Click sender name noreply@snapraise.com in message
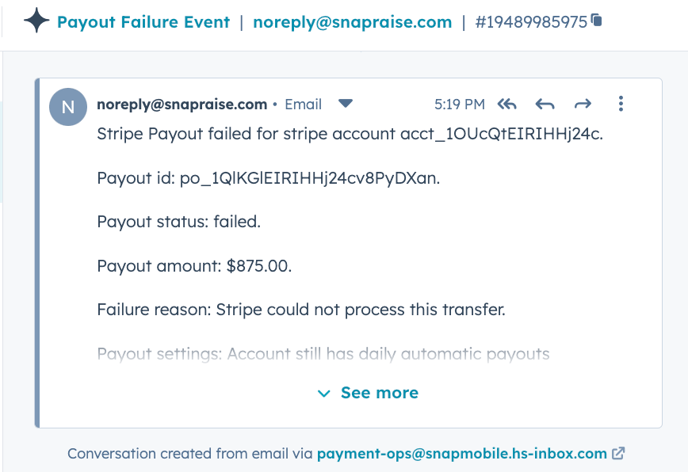Screen dimensions: 688x472 click(182, 104)
